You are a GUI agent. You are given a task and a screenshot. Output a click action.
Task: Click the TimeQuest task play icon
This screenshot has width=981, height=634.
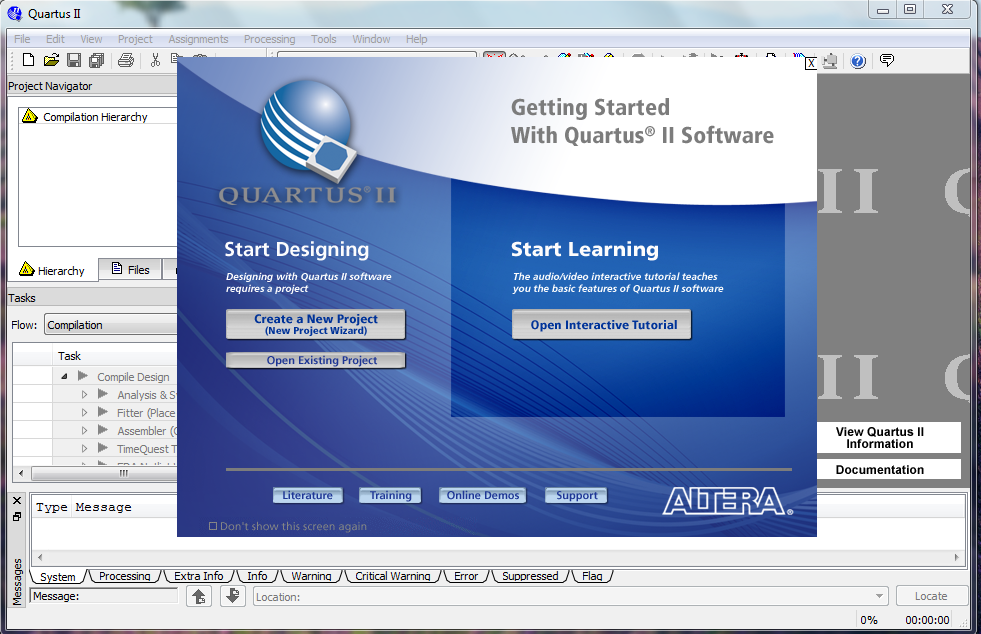[x=103, y=448]
